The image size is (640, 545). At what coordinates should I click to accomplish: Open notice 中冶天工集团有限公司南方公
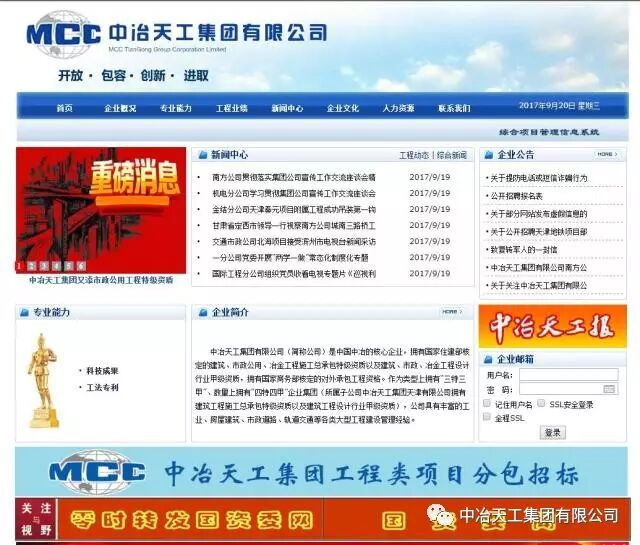[538, 267]
